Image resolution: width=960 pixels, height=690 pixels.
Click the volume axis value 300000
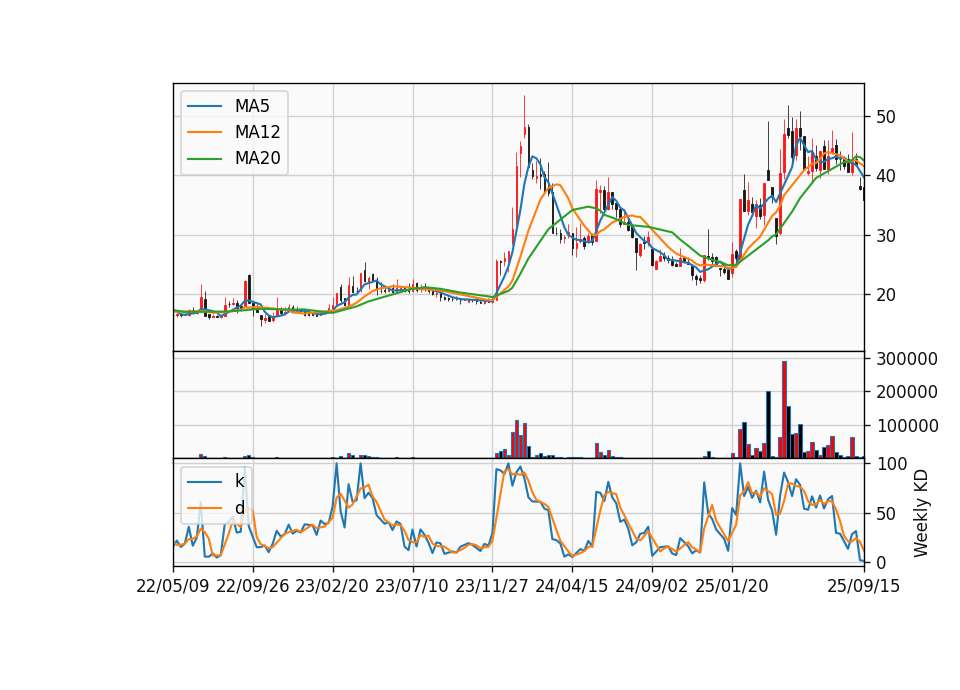[x=907, y=359]
